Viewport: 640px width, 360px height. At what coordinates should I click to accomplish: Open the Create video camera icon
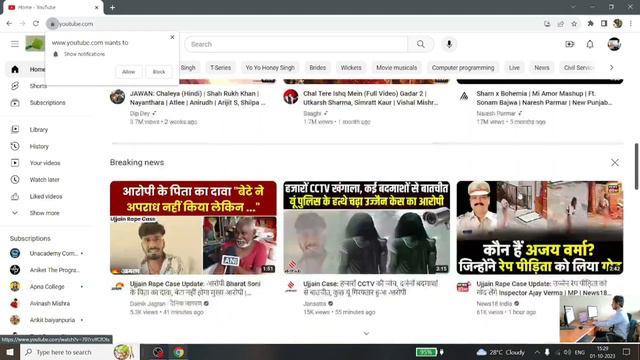(x=569, y=44)
